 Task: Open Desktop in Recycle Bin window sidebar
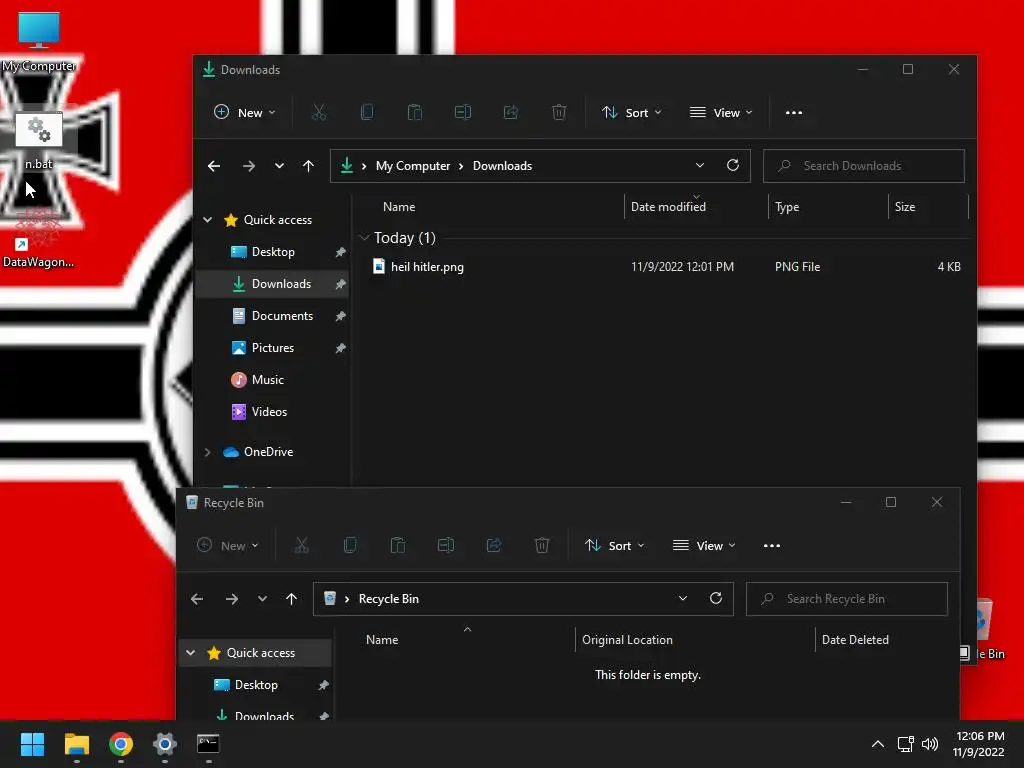click(x=255, y=685)
